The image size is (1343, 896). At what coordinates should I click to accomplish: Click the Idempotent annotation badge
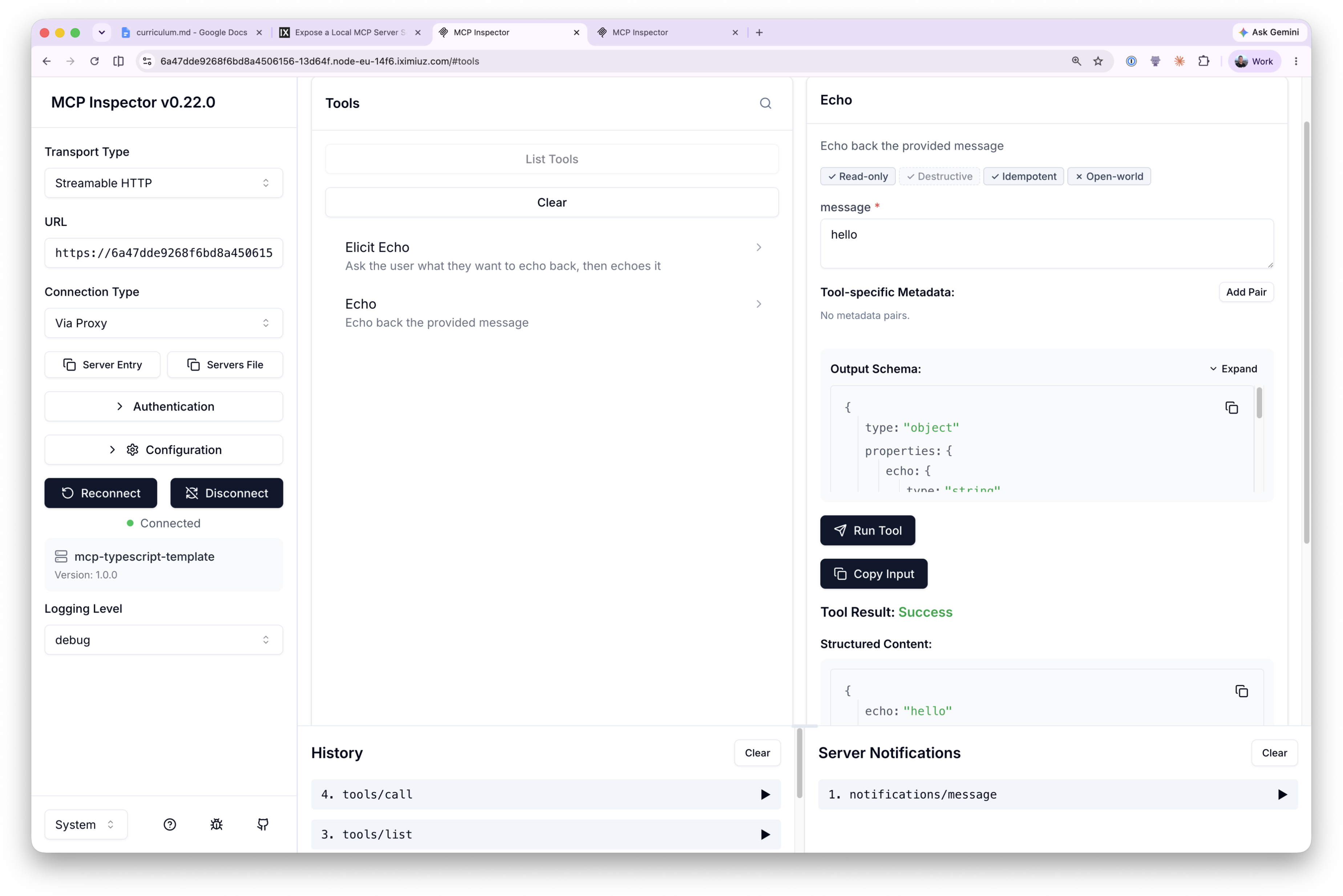1023,176
